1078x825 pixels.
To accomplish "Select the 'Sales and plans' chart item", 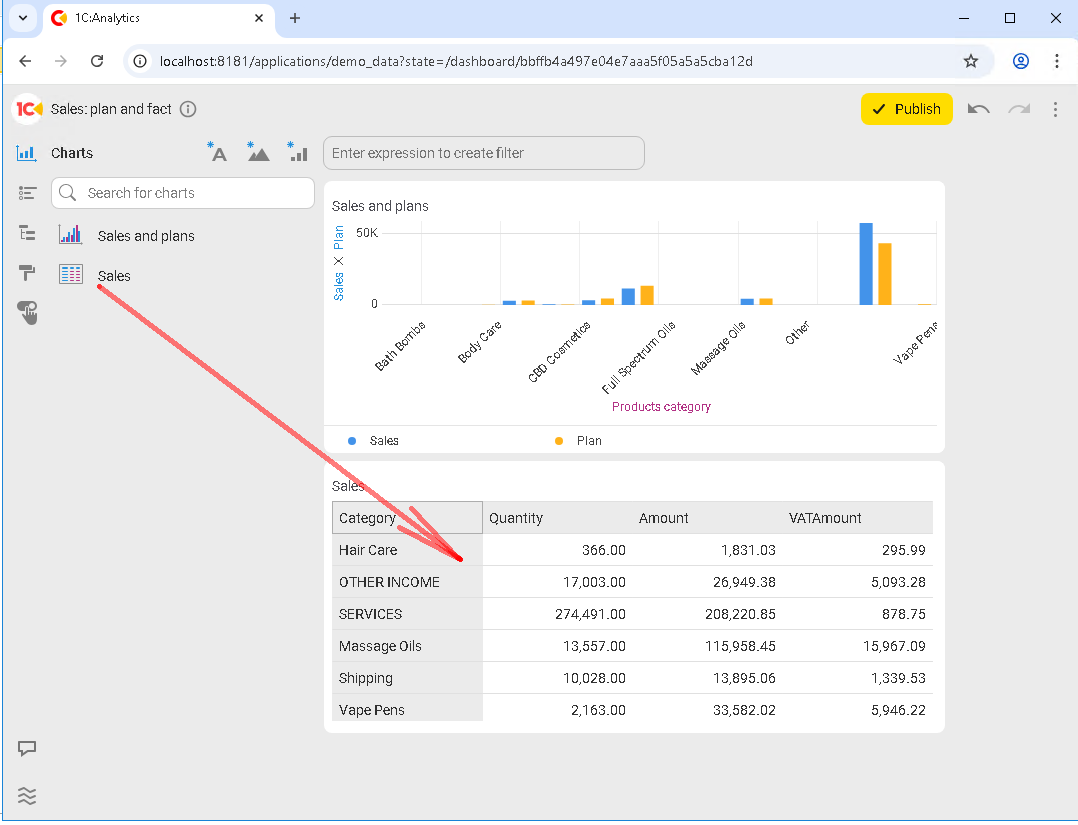I will coord(146,236).
